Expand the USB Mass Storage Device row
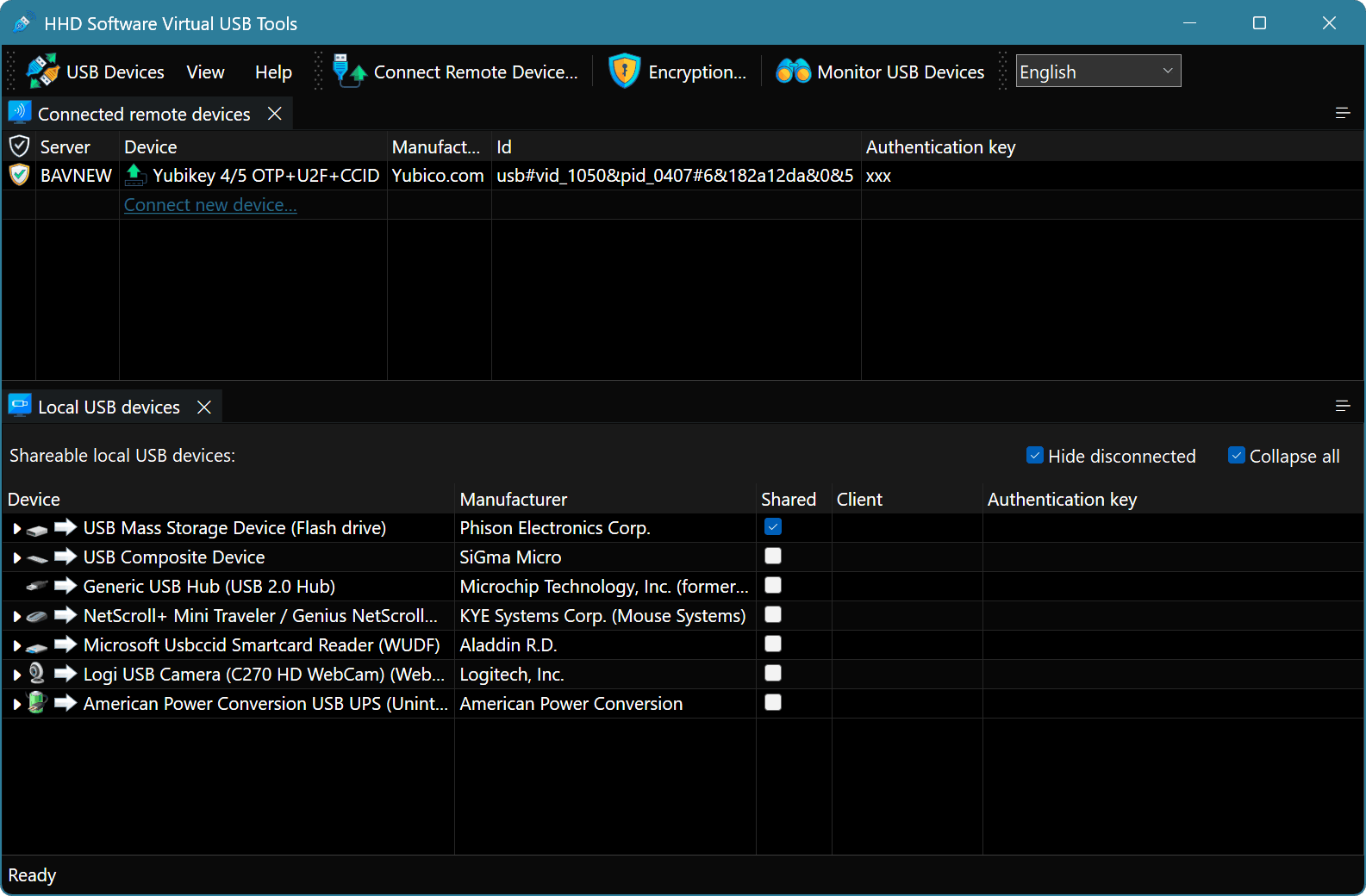The height and width of the screenshot is (896, 1366). pos(16,529)
